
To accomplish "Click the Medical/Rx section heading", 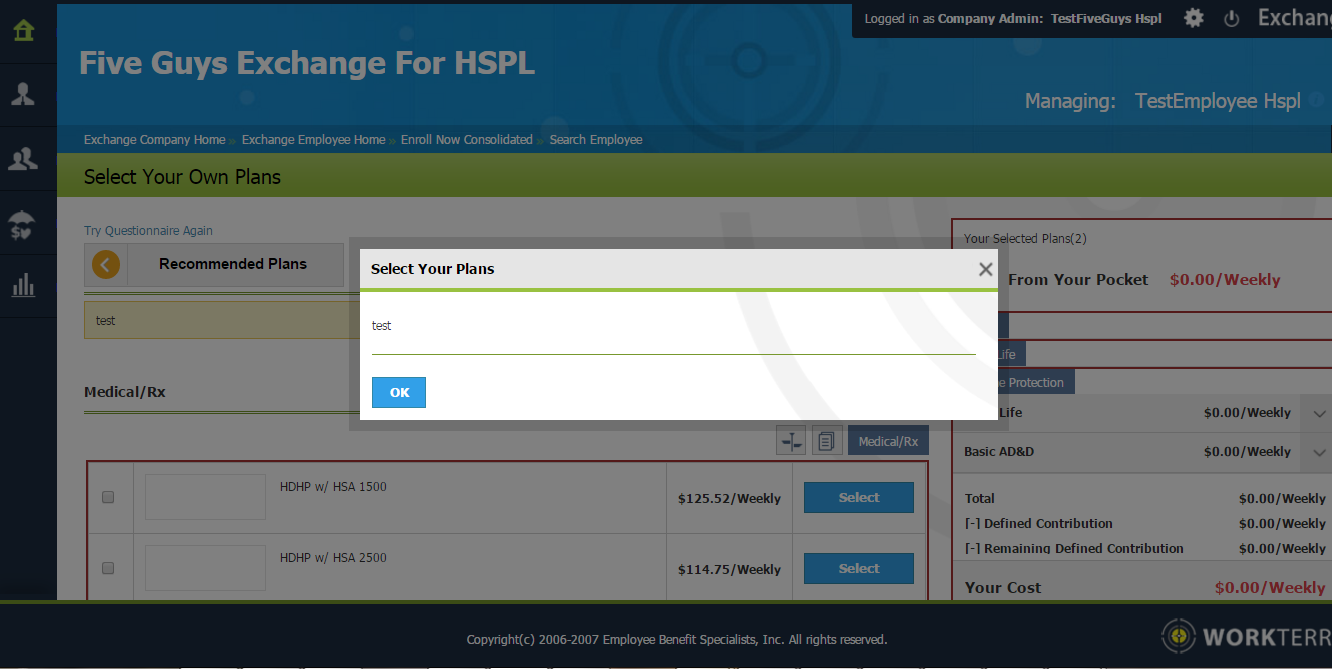I will point(125,392).
